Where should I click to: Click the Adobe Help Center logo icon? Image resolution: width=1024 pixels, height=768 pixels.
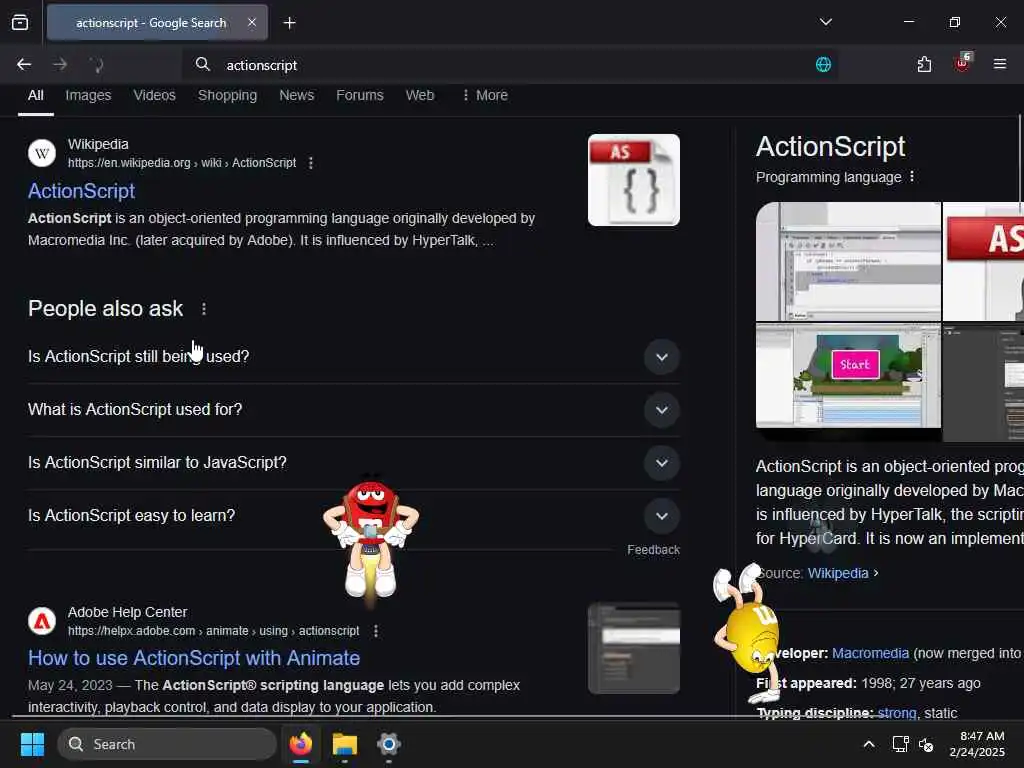(x=42, y=621)
